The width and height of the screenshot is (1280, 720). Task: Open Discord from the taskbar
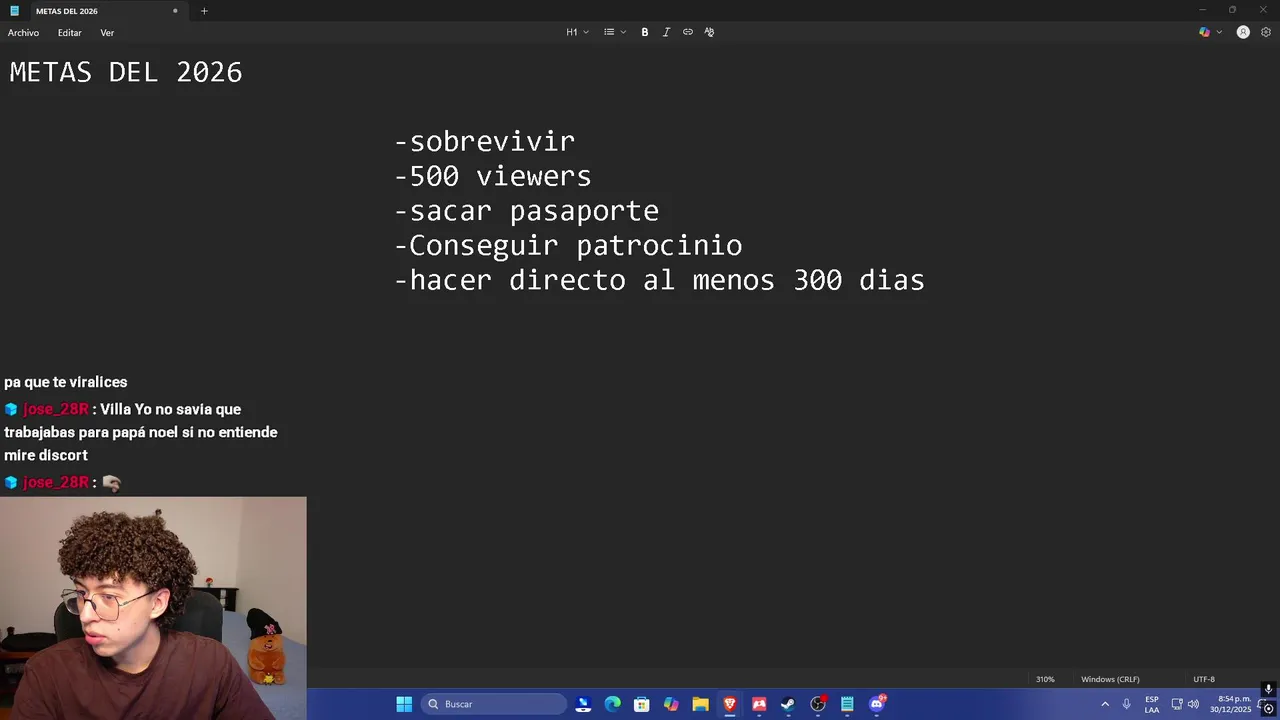pyautogui.click(x=877, y=704)
